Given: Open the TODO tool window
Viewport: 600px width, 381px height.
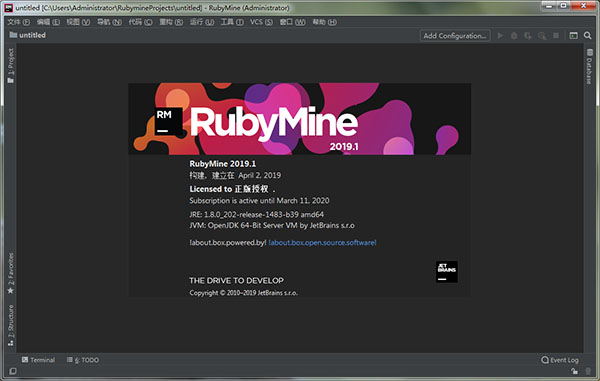Looking at the screenshot, I should pyautogui.click(x=83, y=360).
